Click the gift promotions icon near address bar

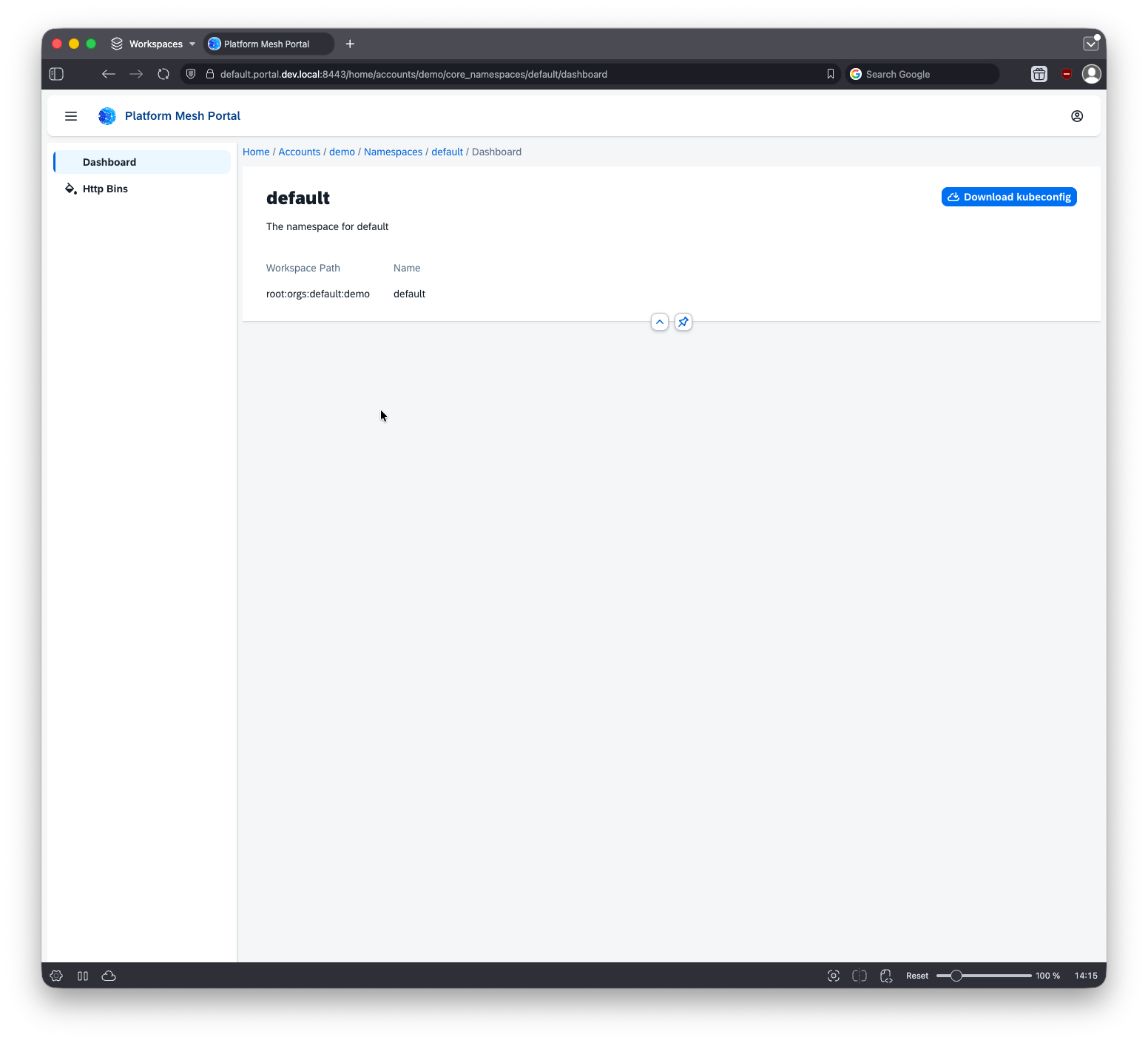click(x=1039, y=74)
